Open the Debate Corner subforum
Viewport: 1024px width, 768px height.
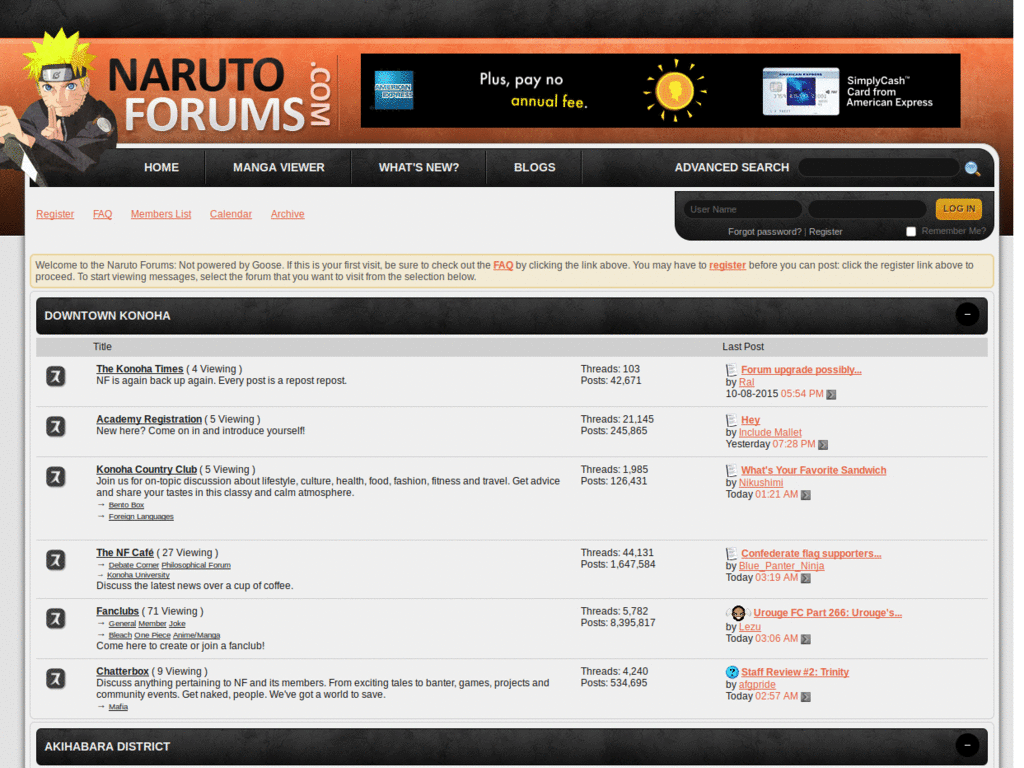tap(134, 565)
